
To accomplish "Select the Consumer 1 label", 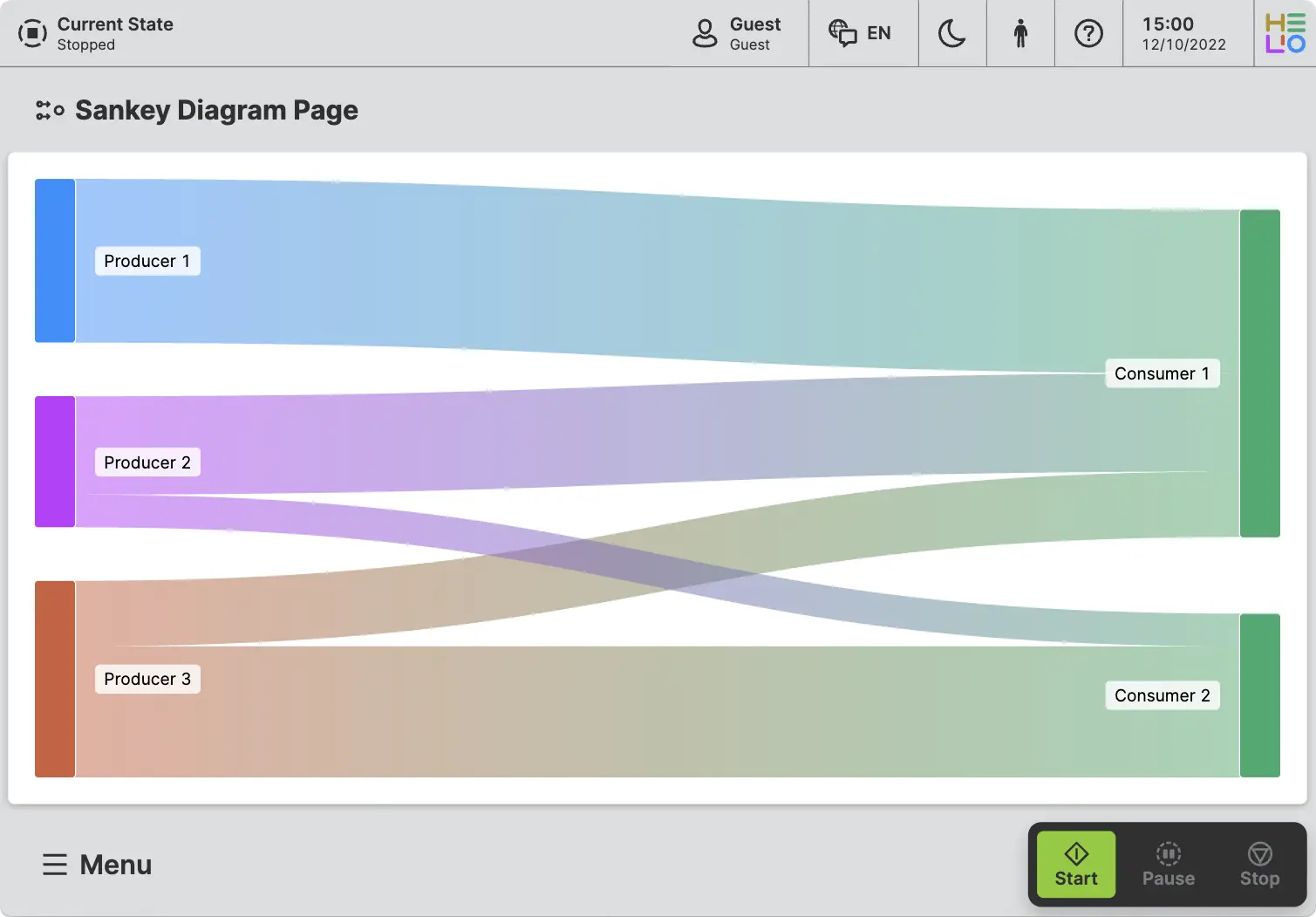I will pyautogui.click(x=1162, y=373).
